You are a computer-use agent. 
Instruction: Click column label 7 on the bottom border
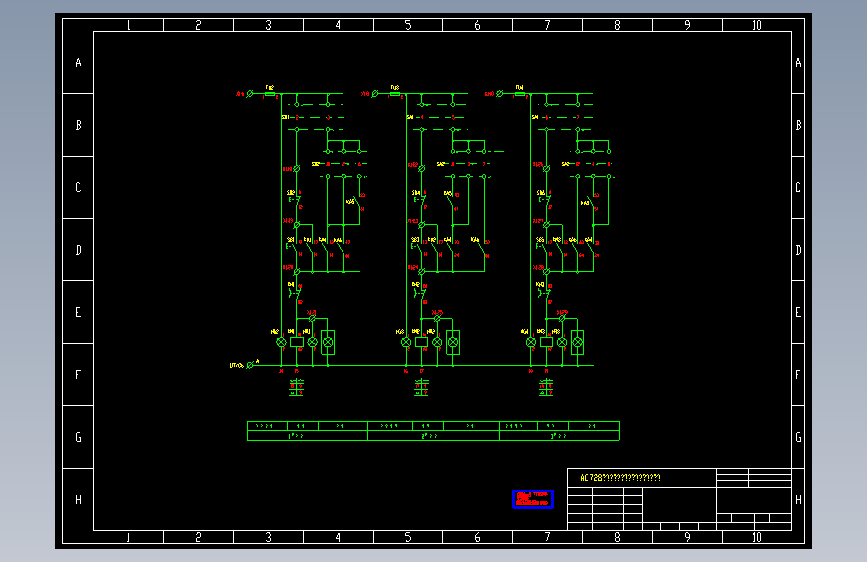pyautogui.click(x=547, y=537)
